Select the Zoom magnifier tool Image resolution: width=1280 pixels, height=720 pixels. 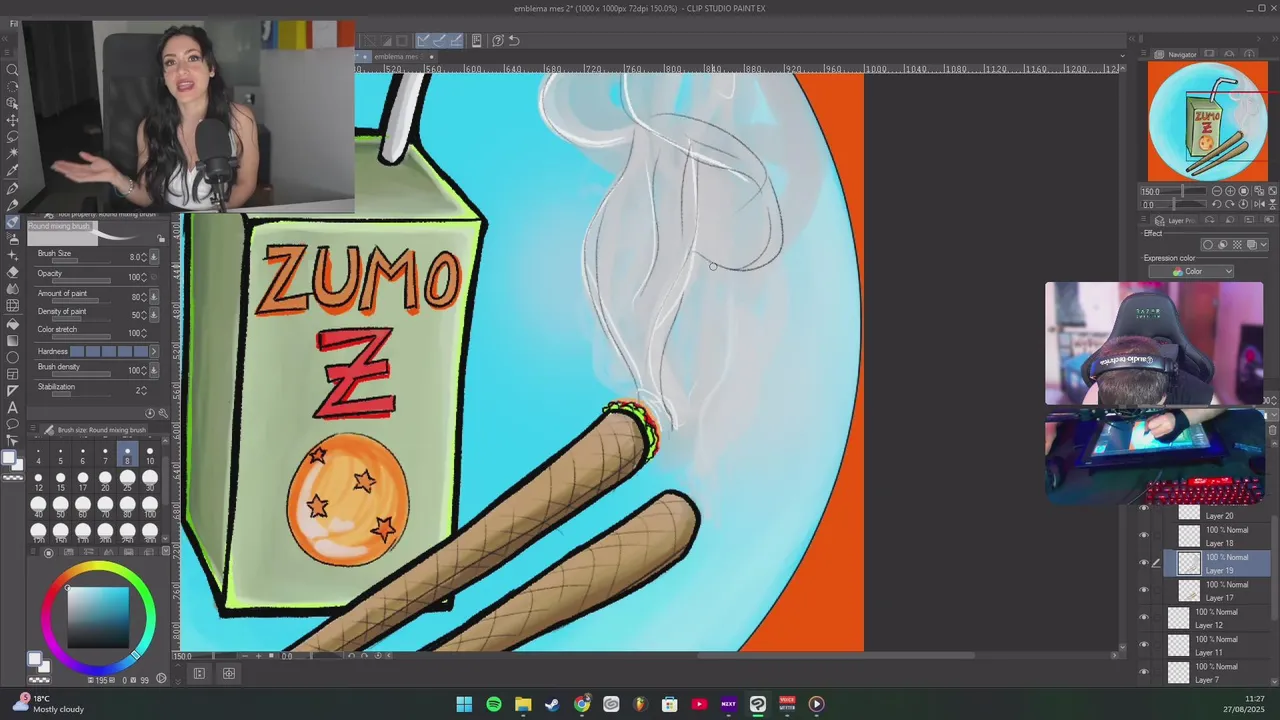[x=12, y=70]
